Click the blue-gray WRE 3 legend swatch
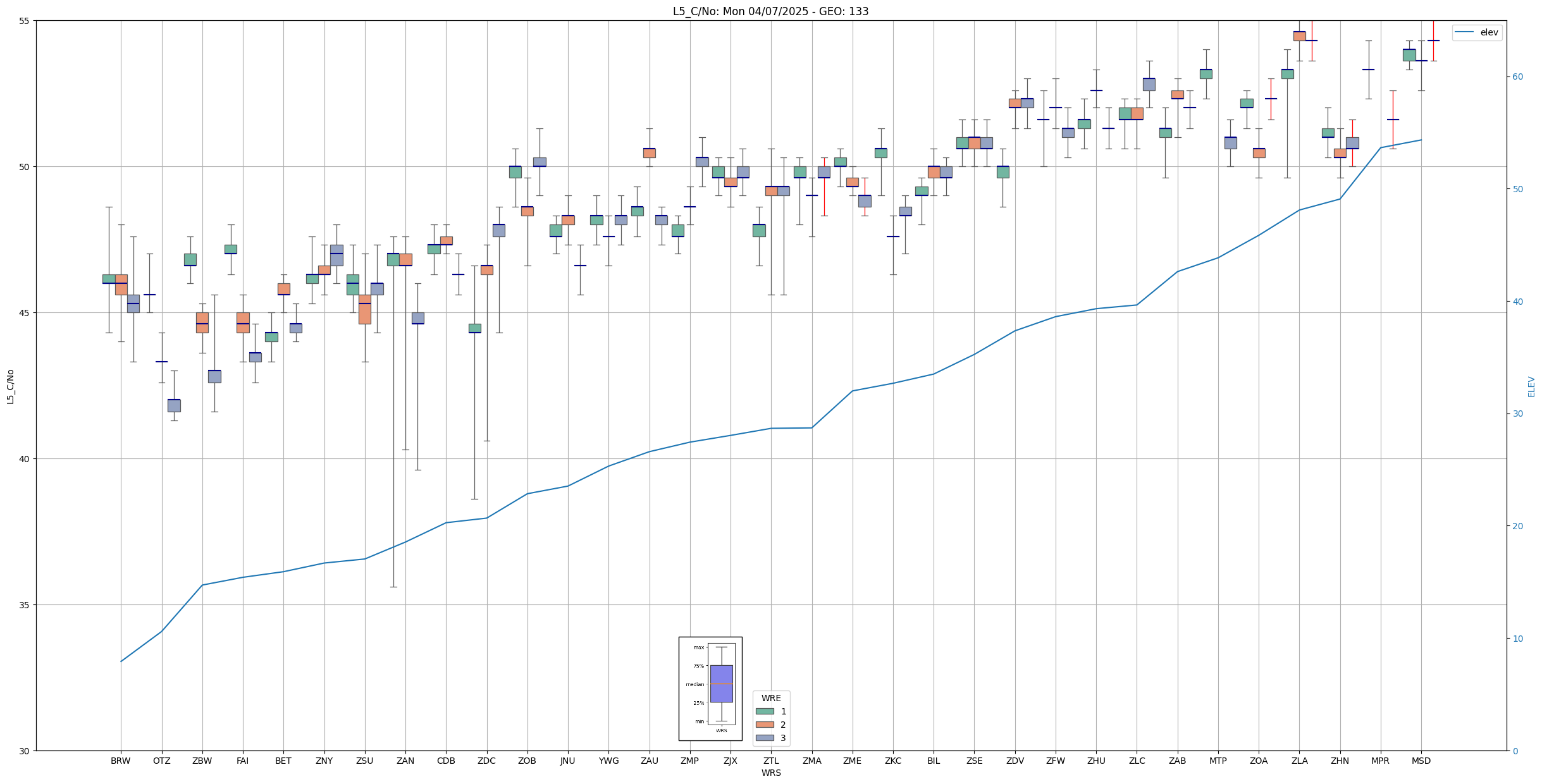 pos(765,738)
